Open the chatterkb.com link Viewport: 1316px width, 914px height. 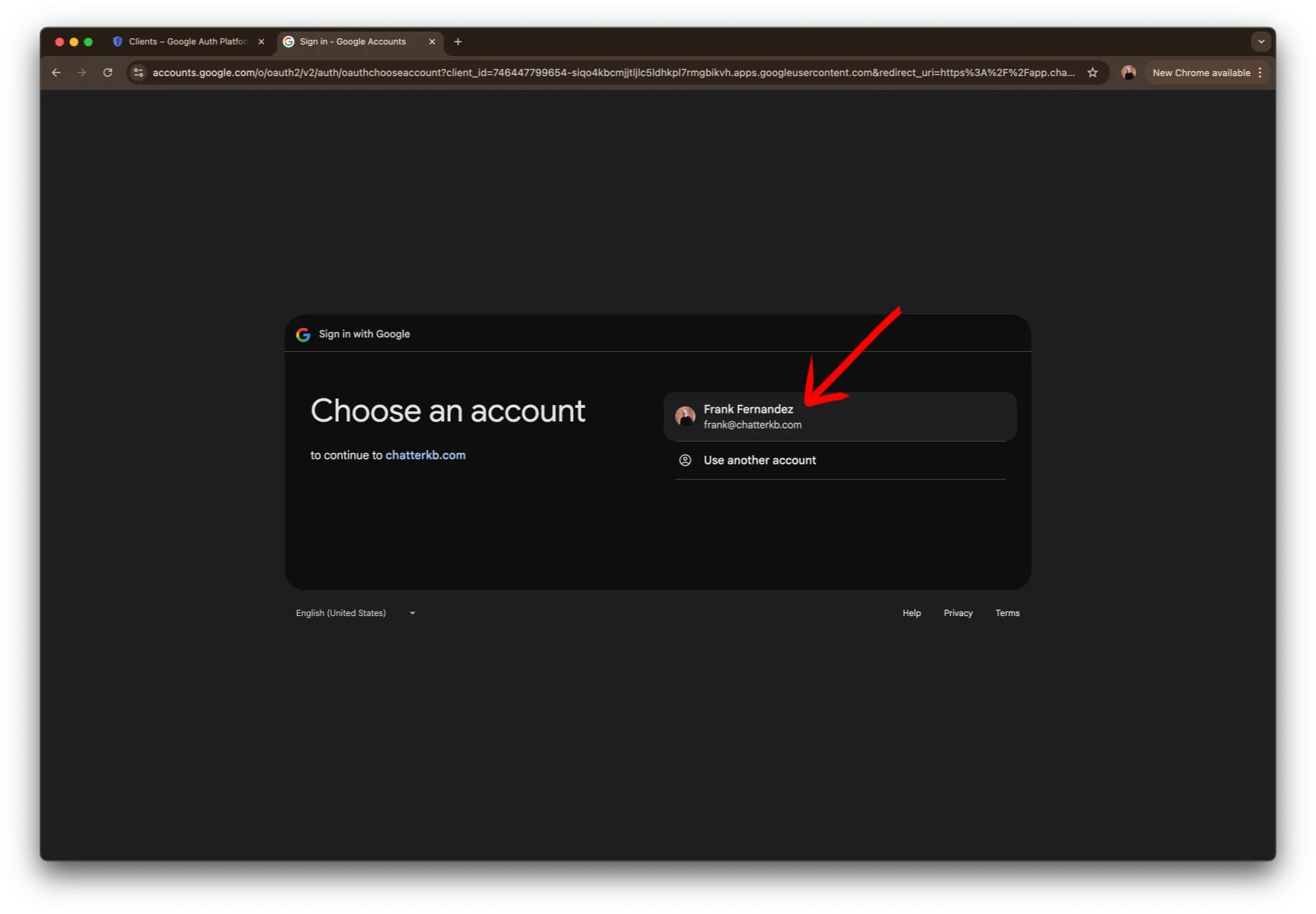(x=425, y=455)
